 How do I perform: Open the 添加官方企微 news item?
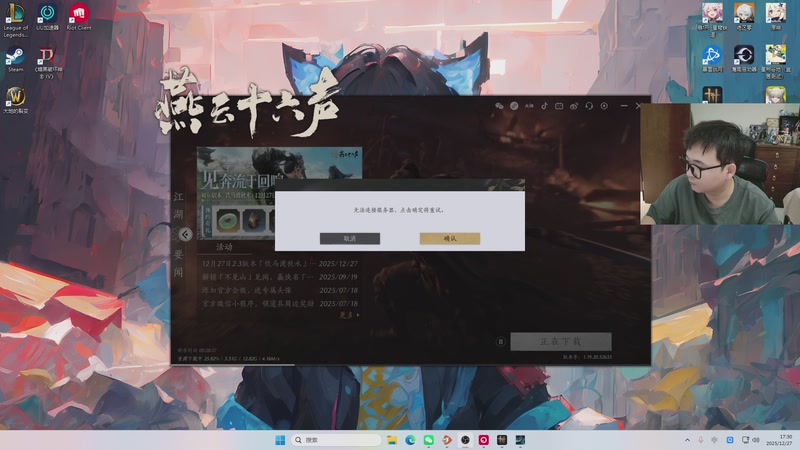tap(280, 290)
